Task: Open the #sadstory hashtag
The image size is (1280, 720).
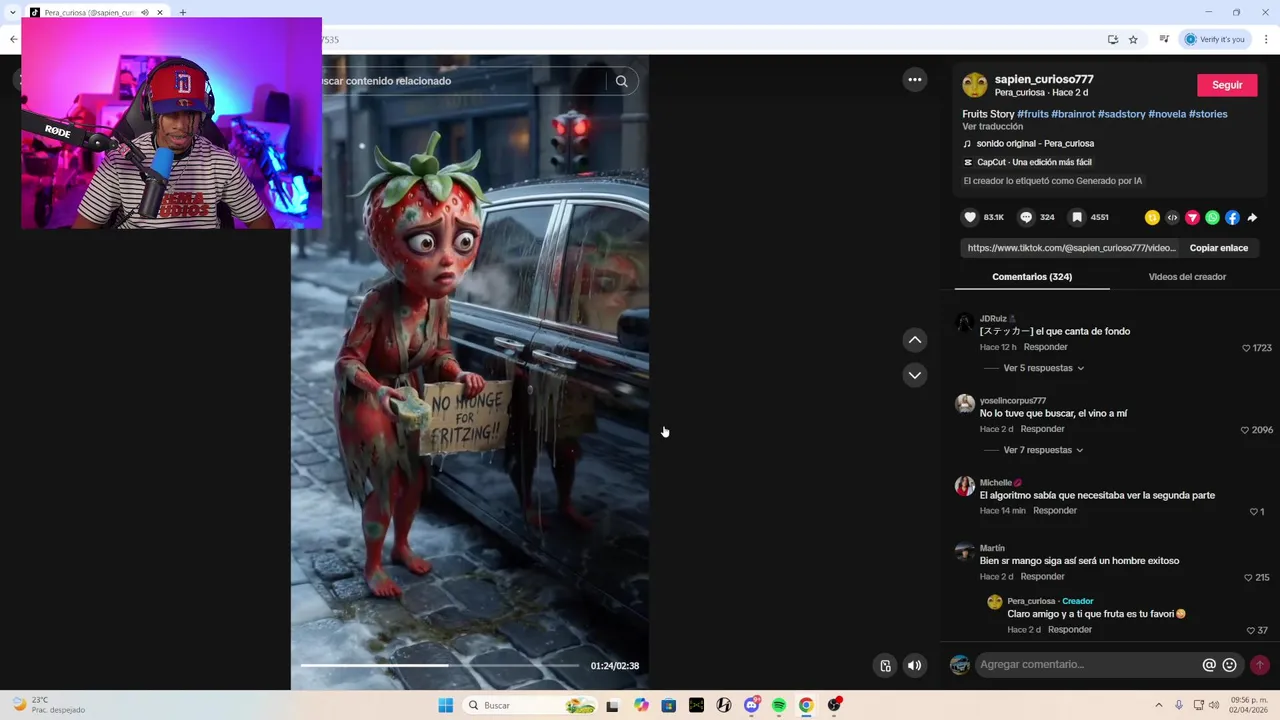Action: point(1121,114)
